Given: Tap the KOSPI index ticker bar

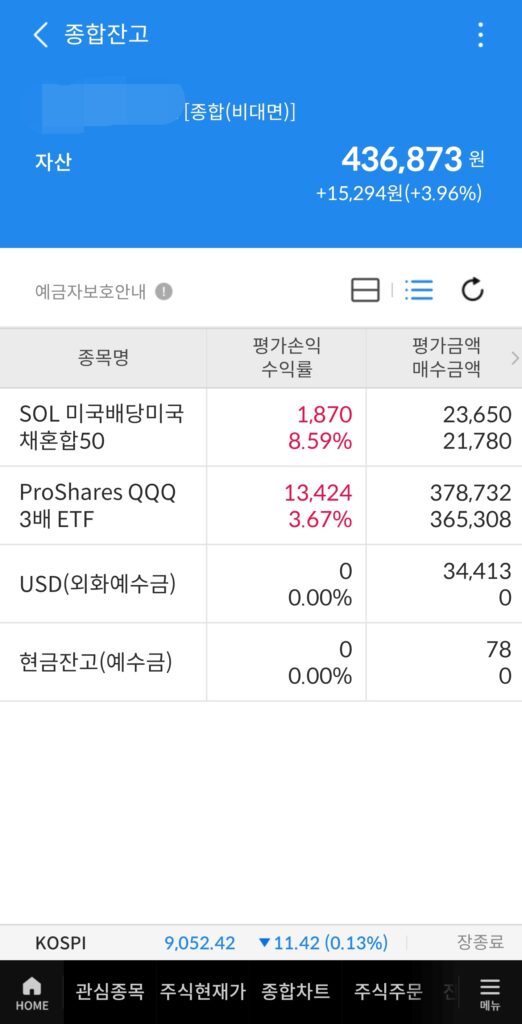Looking at the screenshot, I should click(261, 942).
